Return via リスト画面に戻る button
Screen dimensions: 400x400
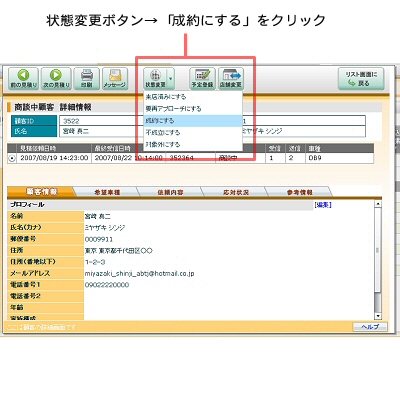click(361, 79)
